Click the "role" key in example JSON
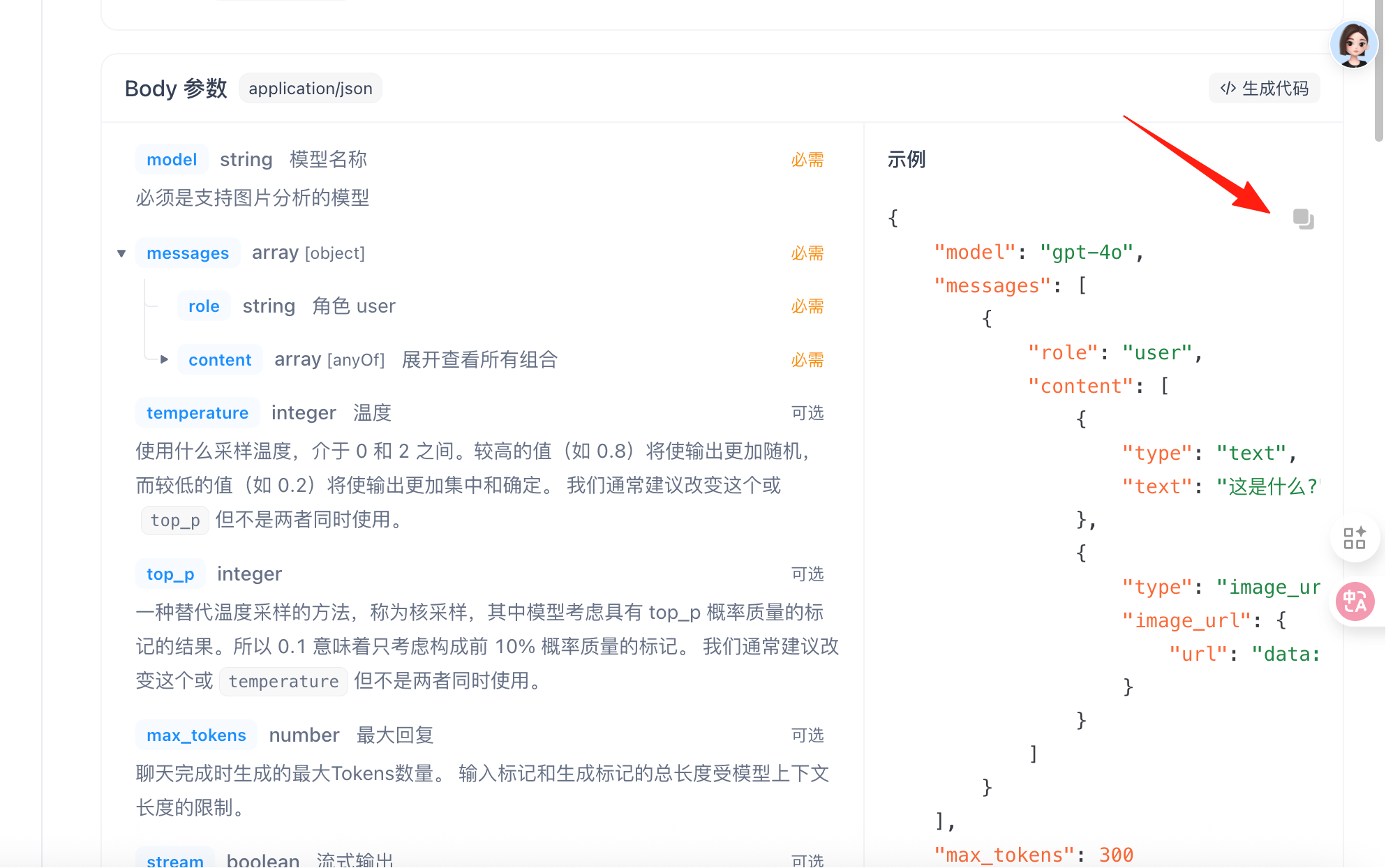The height and width of the screenshot is (868, 1386). pyautogui.click(x=1064, y=352)
